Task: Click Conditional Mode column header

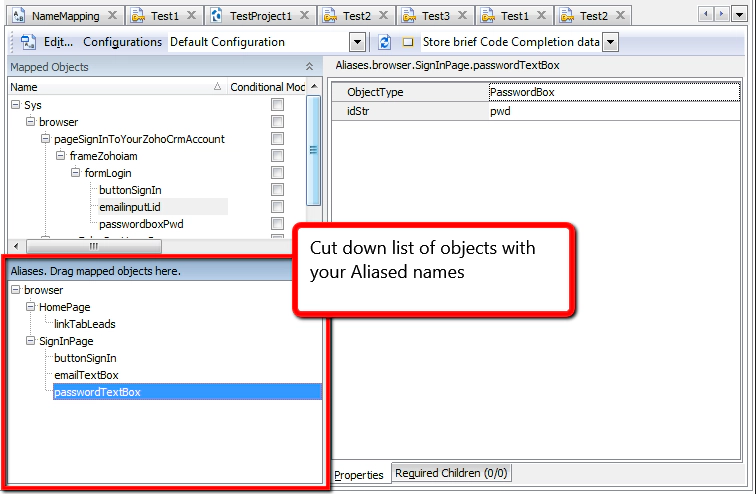Action: pos(267,87)
